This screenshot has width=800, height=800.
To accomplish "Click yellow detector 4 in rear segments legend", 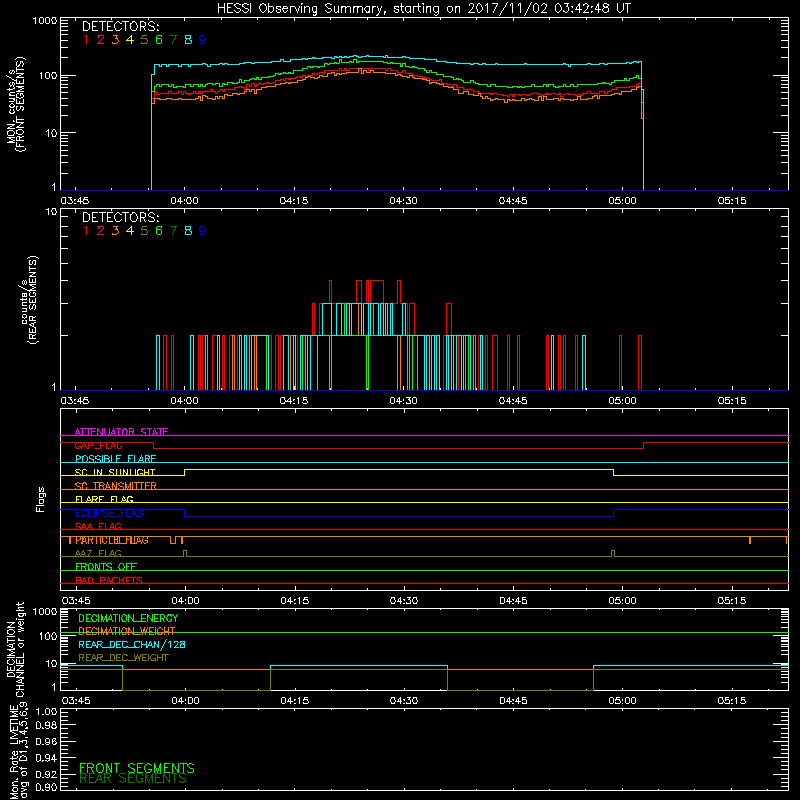I will 130,231.
